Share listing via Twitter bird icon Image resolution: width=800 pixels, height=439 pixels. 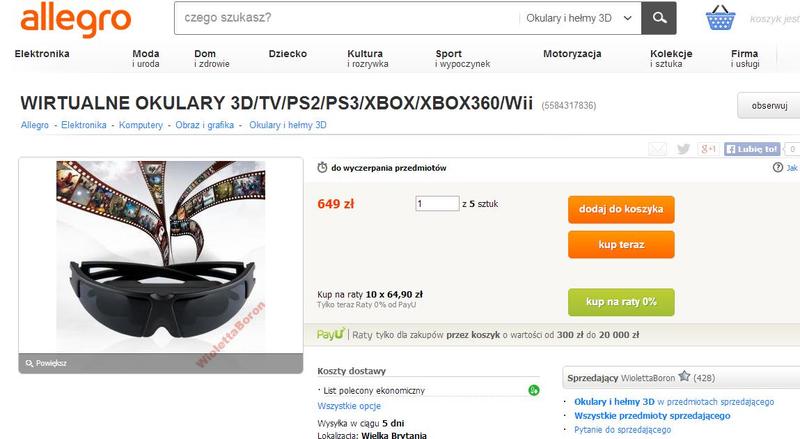683,149
